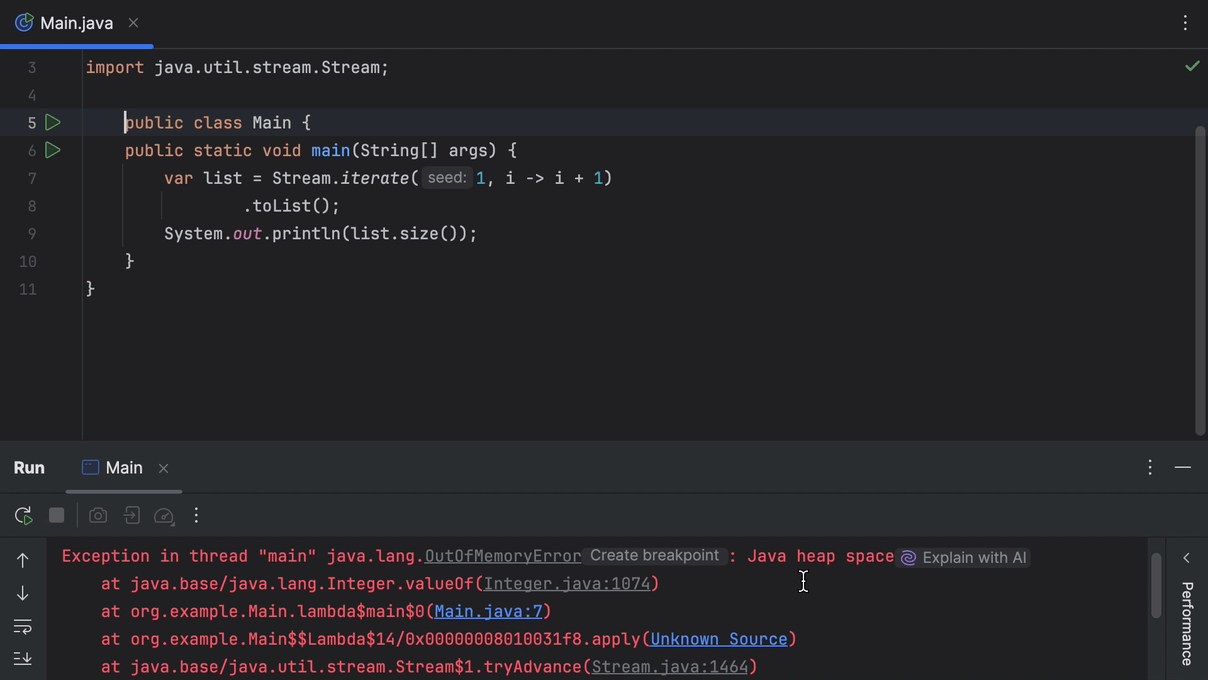Open the Run tool window options menu
1208x680 pixels.
(x=1149, y=467)
